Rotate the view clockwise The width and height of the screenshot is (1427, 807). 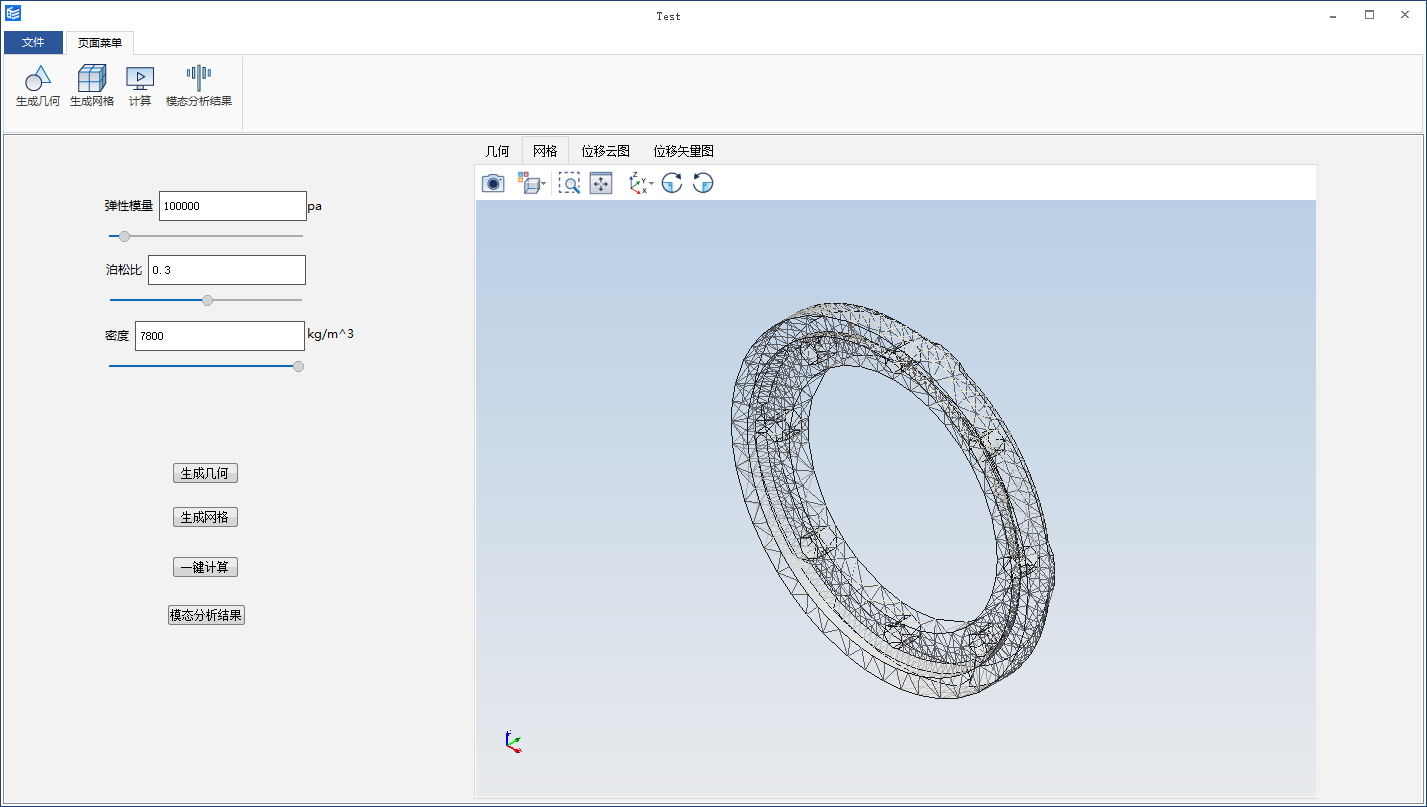point(672,183)
